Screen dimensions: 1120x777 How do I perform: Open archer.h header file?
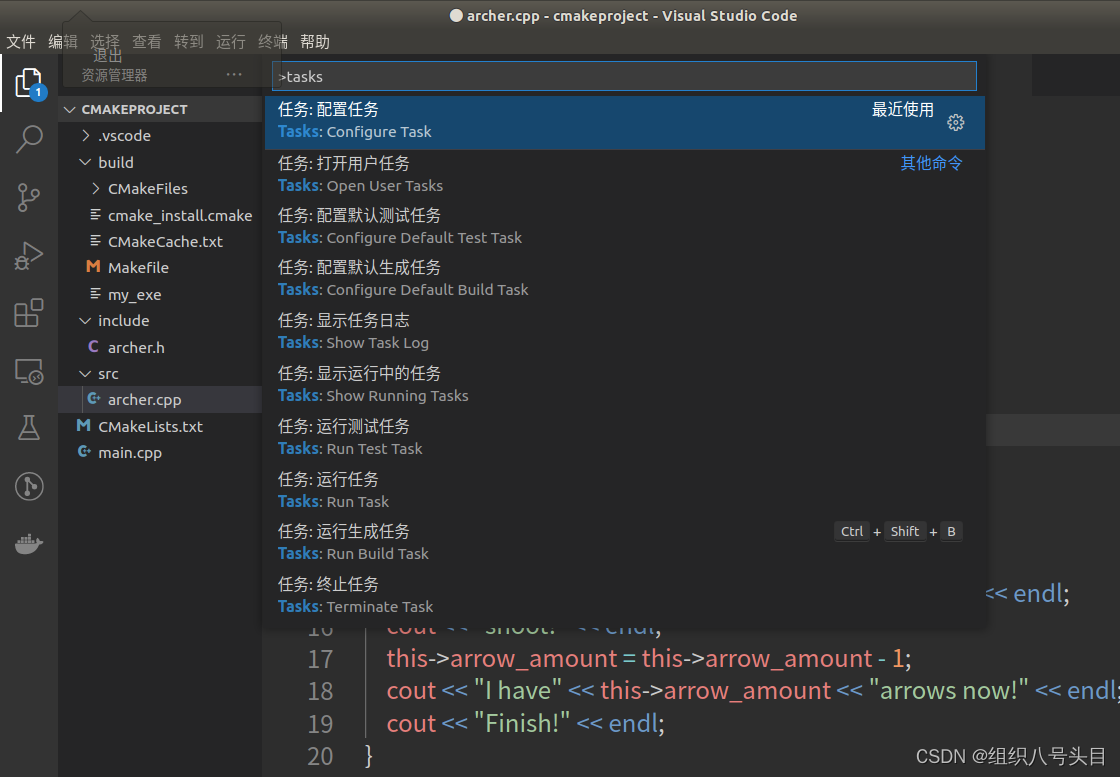161,347
